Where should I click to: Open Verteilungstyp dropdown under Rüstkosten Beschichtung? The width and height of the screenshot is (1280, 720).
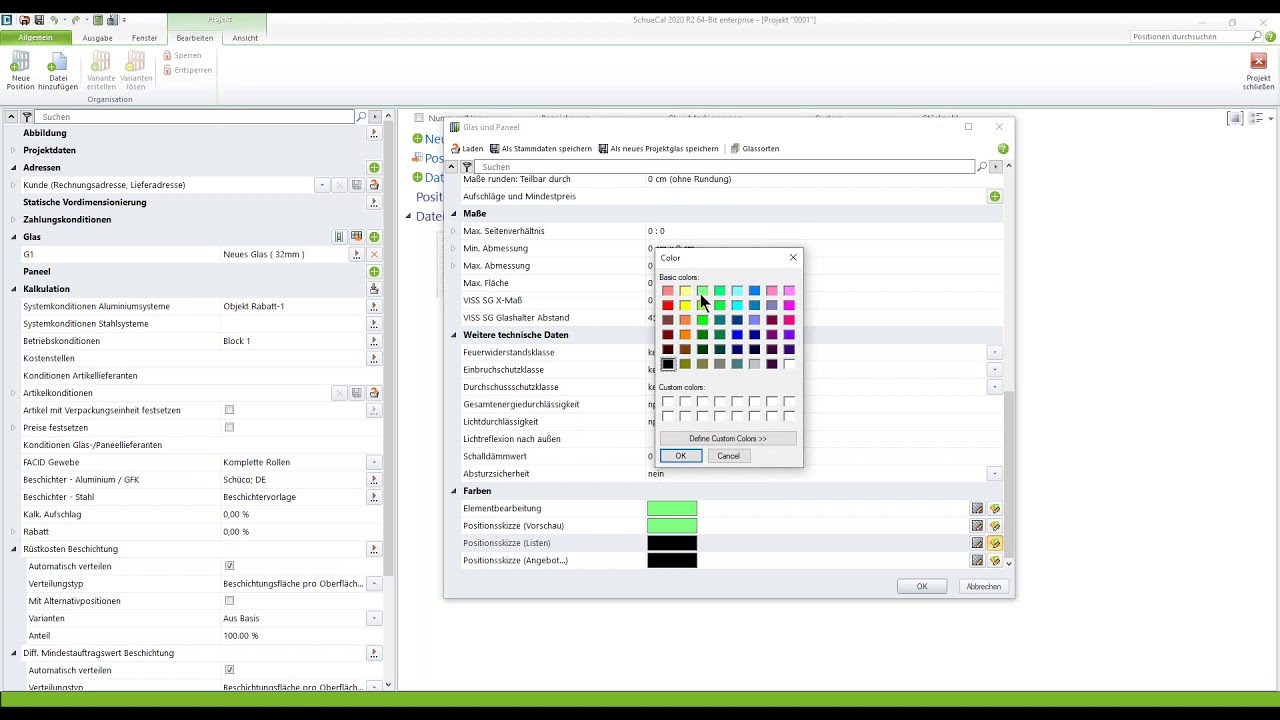pyautogui.click(x=374, y=584)
